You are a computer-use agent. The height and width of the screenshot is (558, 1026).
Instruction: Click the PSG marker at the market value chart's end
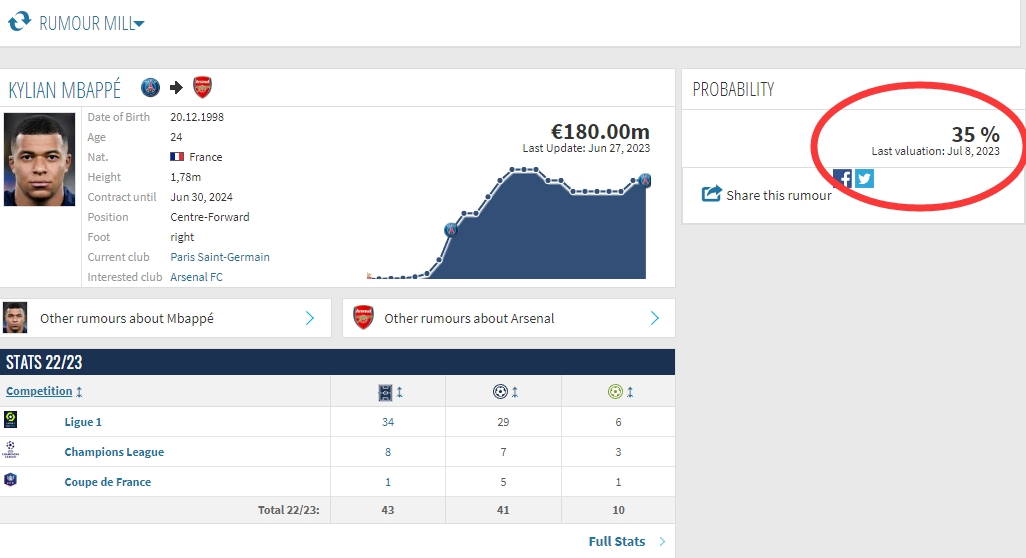pyautogui.click(x=645, y=180)
